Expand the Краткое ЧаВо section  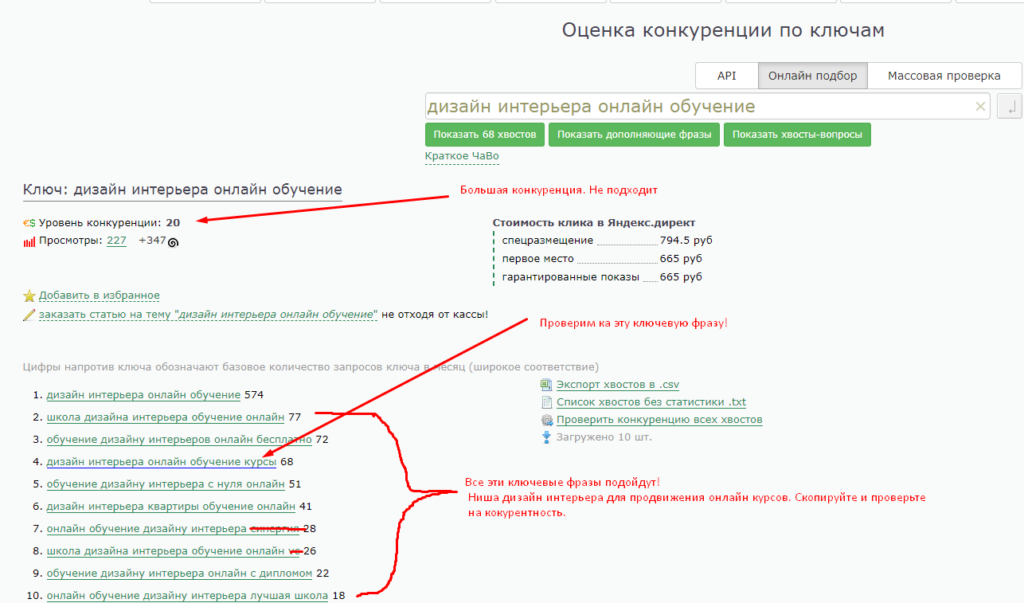pos(461,157)
